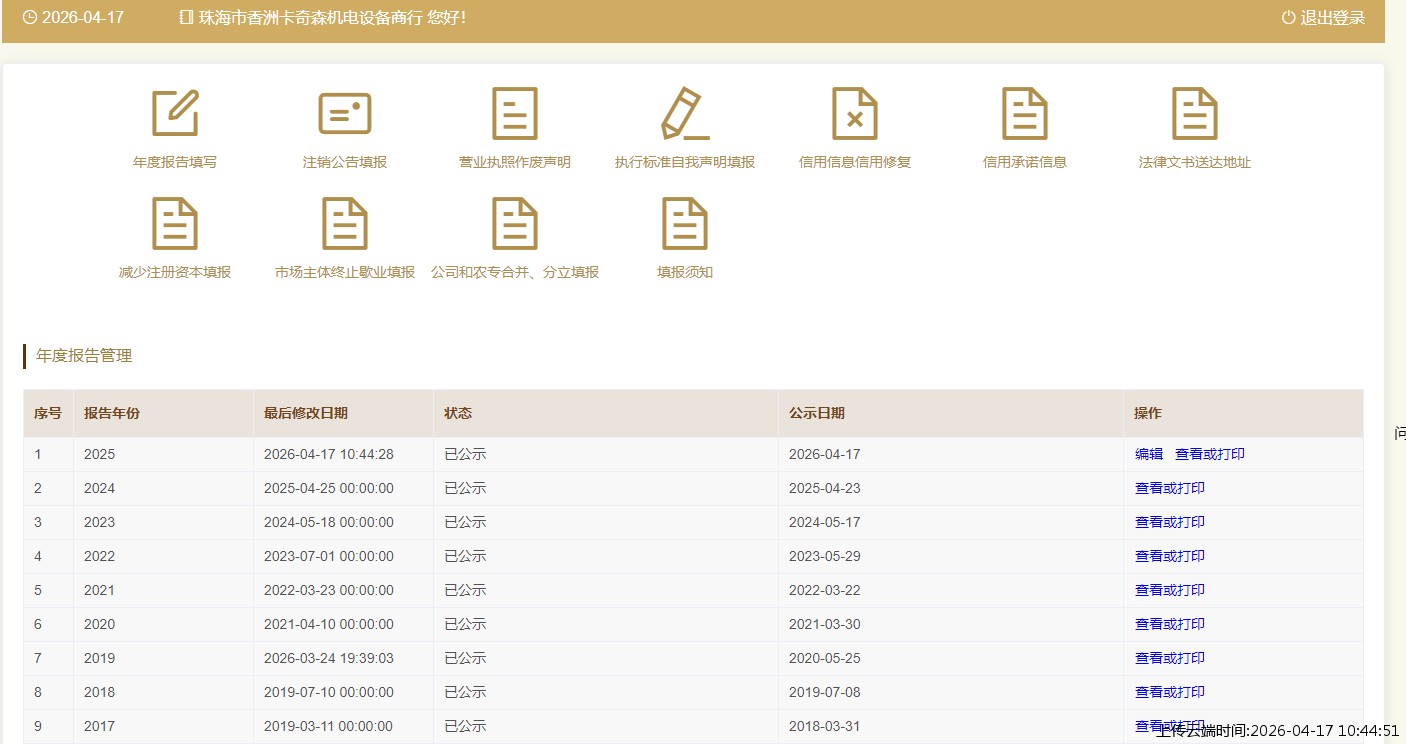
Task: View or print the 2024 annual report
Action: pyautogui.click(x=1170, y=488)
